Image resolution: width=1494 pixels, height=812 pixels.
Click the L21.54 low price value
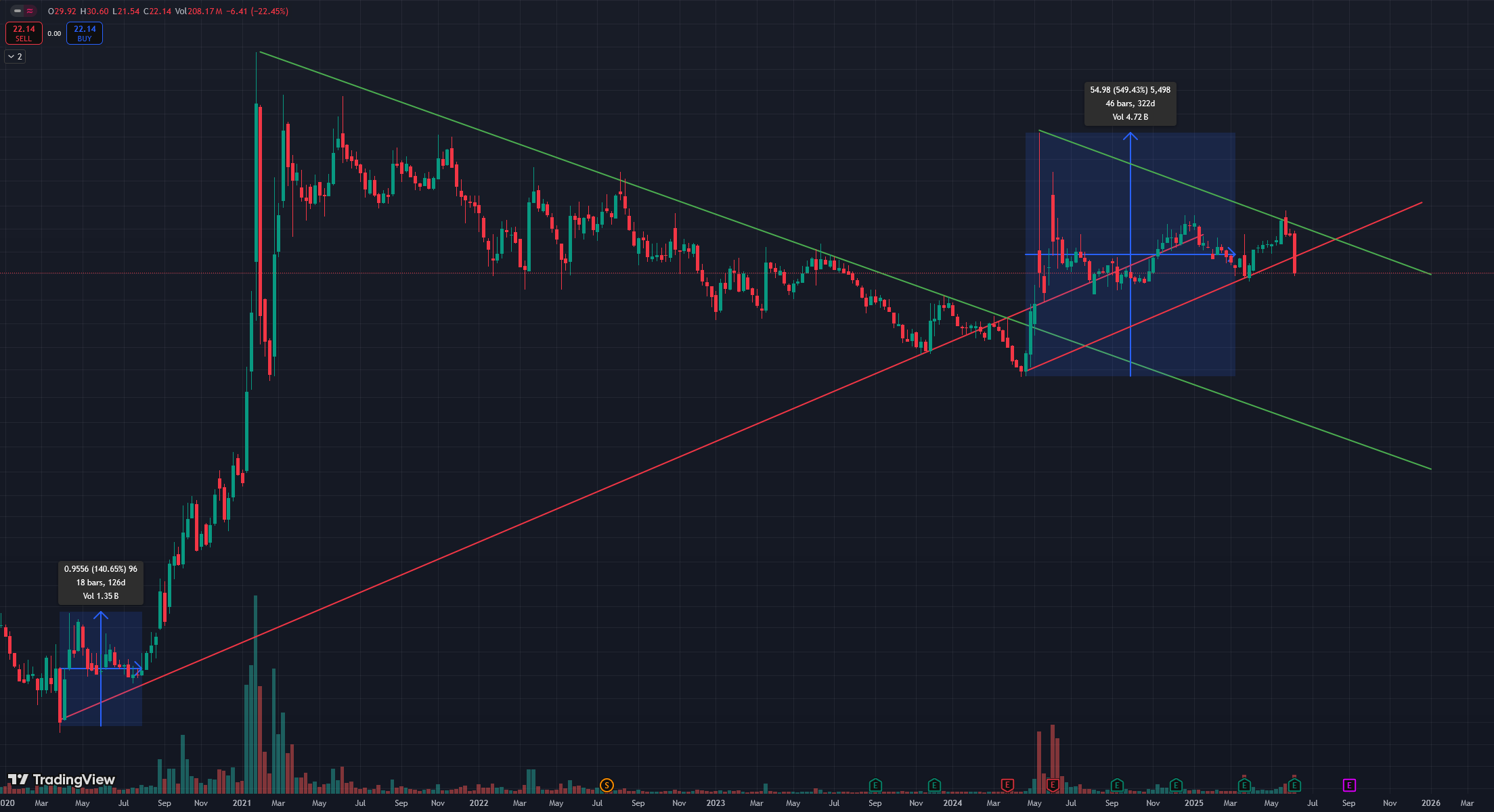(126, 12)
